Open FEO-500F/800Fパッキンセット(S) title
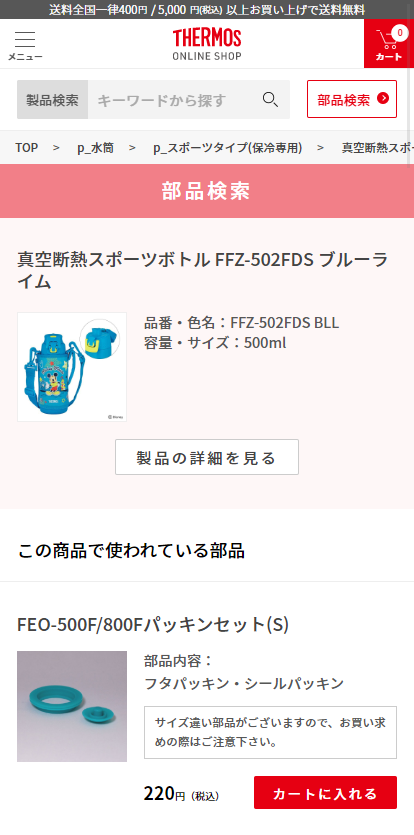The image size is (414, 835). [x=153, y=624]
